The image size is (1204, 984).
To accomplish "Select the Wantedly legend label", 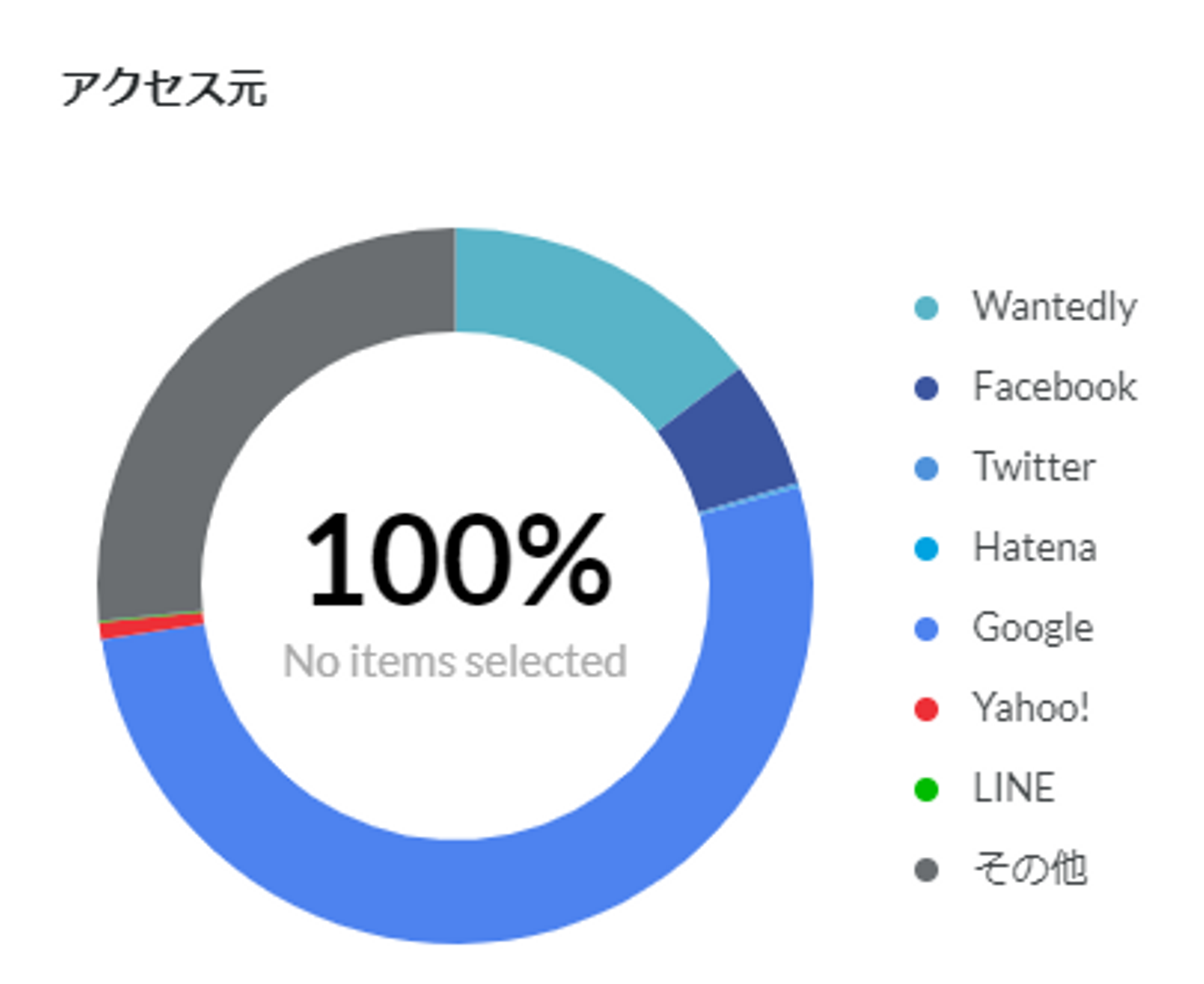I will [1054, 307].
